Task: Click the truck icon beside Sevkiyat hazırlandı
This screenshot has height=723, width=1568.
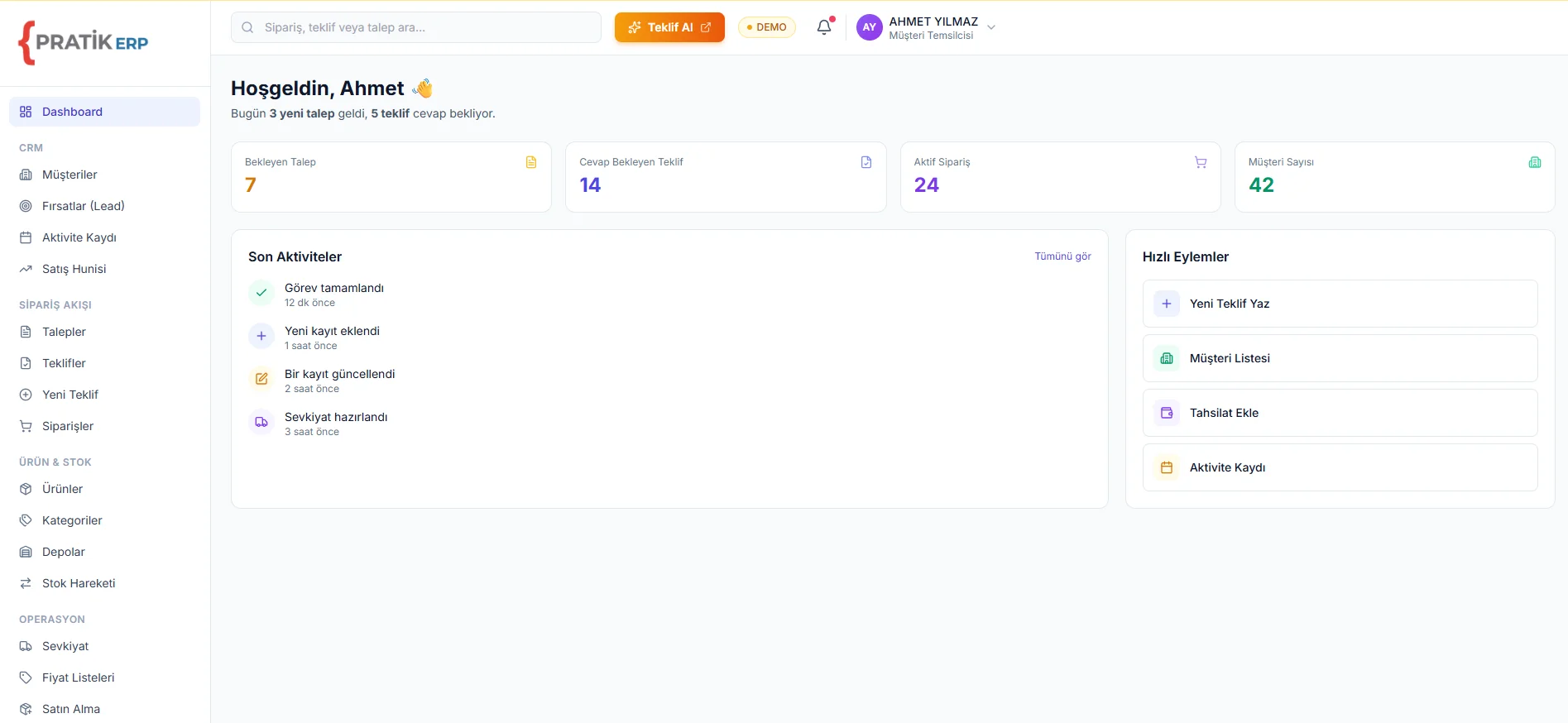Action: (x=261, y=422)
